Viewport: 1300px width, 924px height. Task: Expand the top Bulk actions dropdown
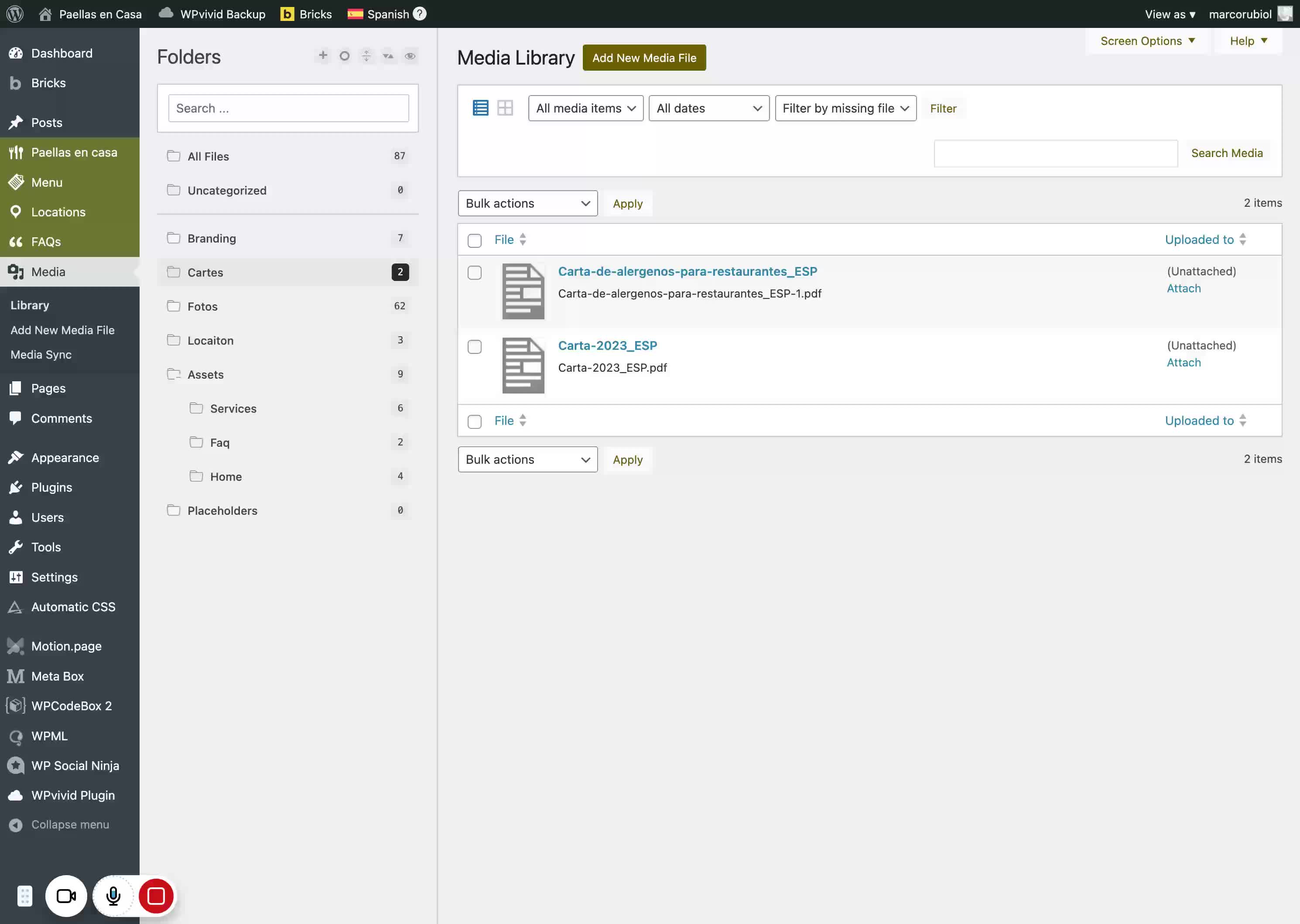click(527, 203)
